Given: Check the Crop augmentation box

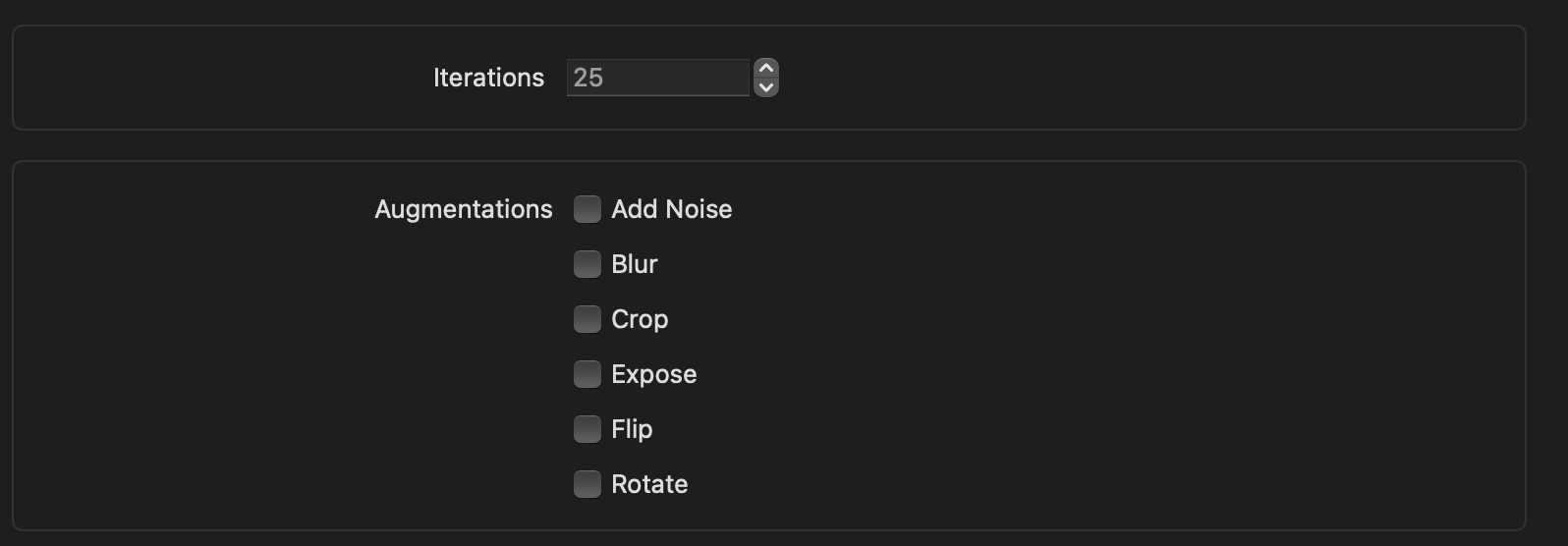Looking at the screenshot, I should click(588, 319).
